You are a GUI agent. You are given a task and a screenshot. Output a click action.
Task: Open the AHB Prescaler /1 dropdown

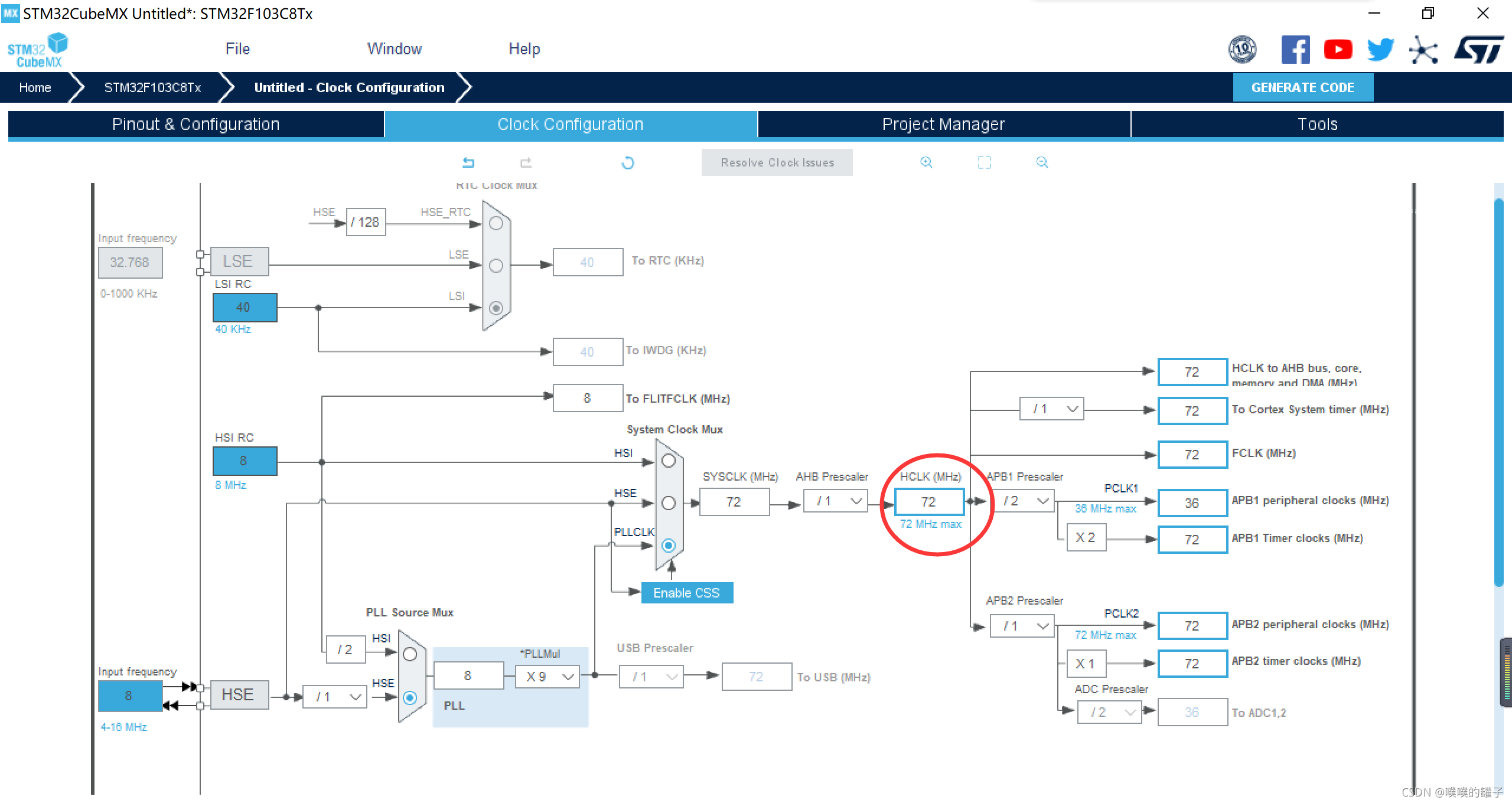836,501
